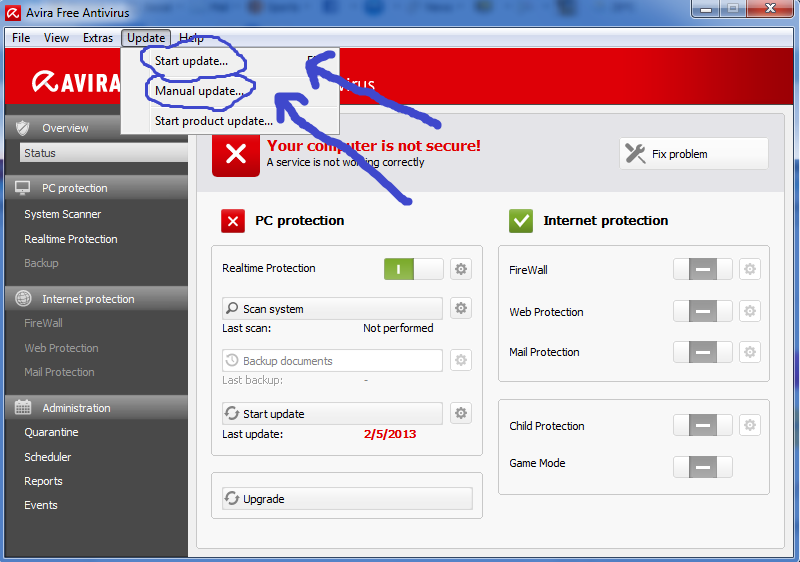Toggle the FireWall switch
The height and width of the screenshot is (562, 800).
click(703, 269)
